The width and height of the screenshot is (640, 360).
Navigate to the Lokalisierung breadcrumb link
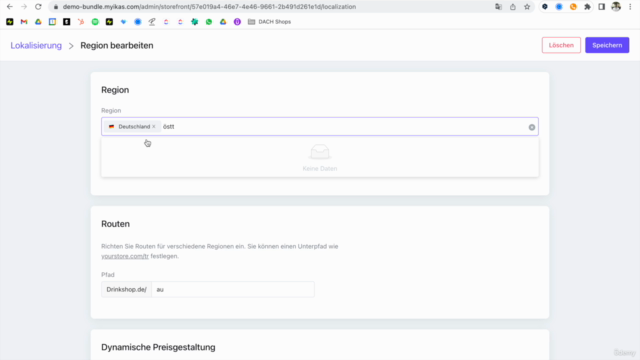pos(36,45)
